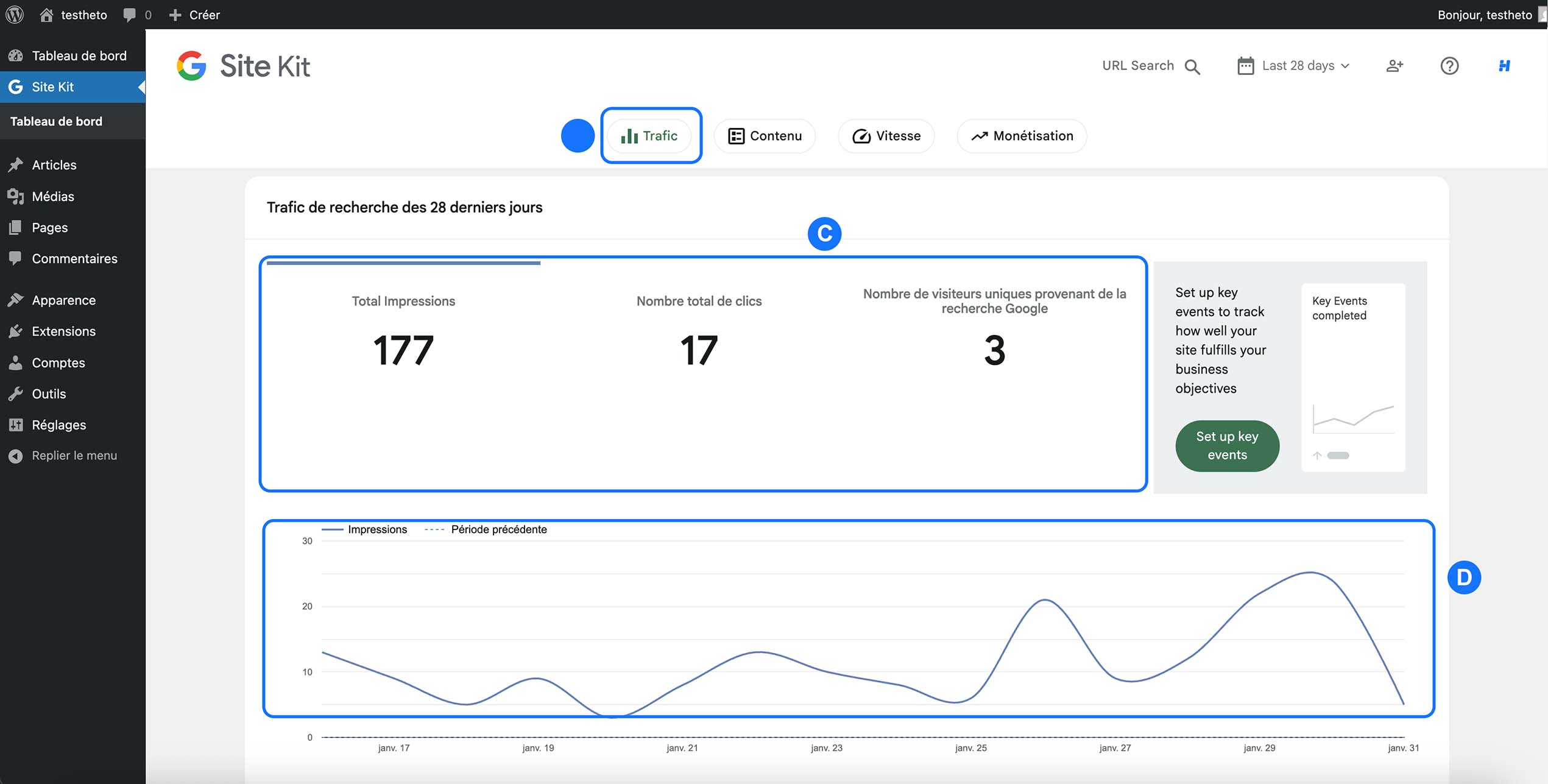
Task: Select the Monétisation tab
Action: (1021, 136)
